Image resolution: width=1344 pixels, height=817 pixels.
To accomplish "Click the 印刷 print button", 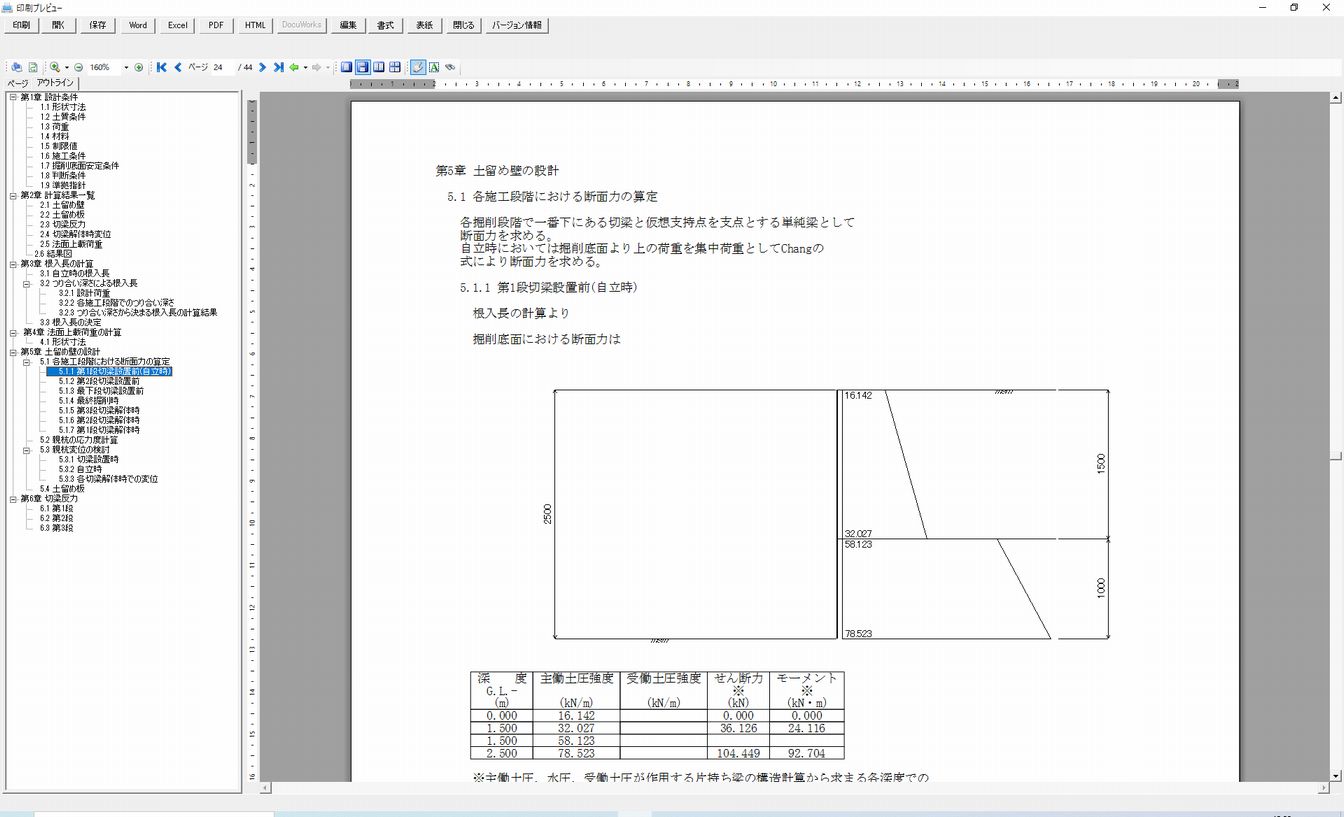I will pos(21,25).
